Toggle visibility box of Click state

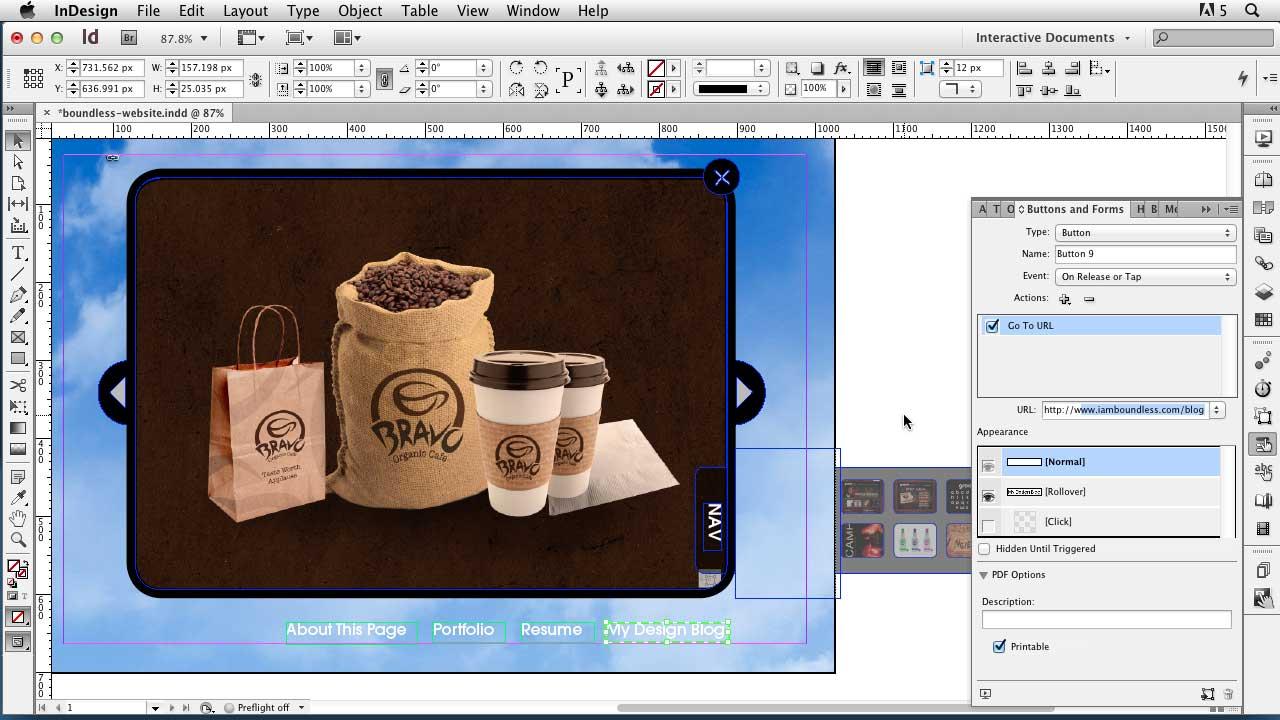[x=989, y=526]
